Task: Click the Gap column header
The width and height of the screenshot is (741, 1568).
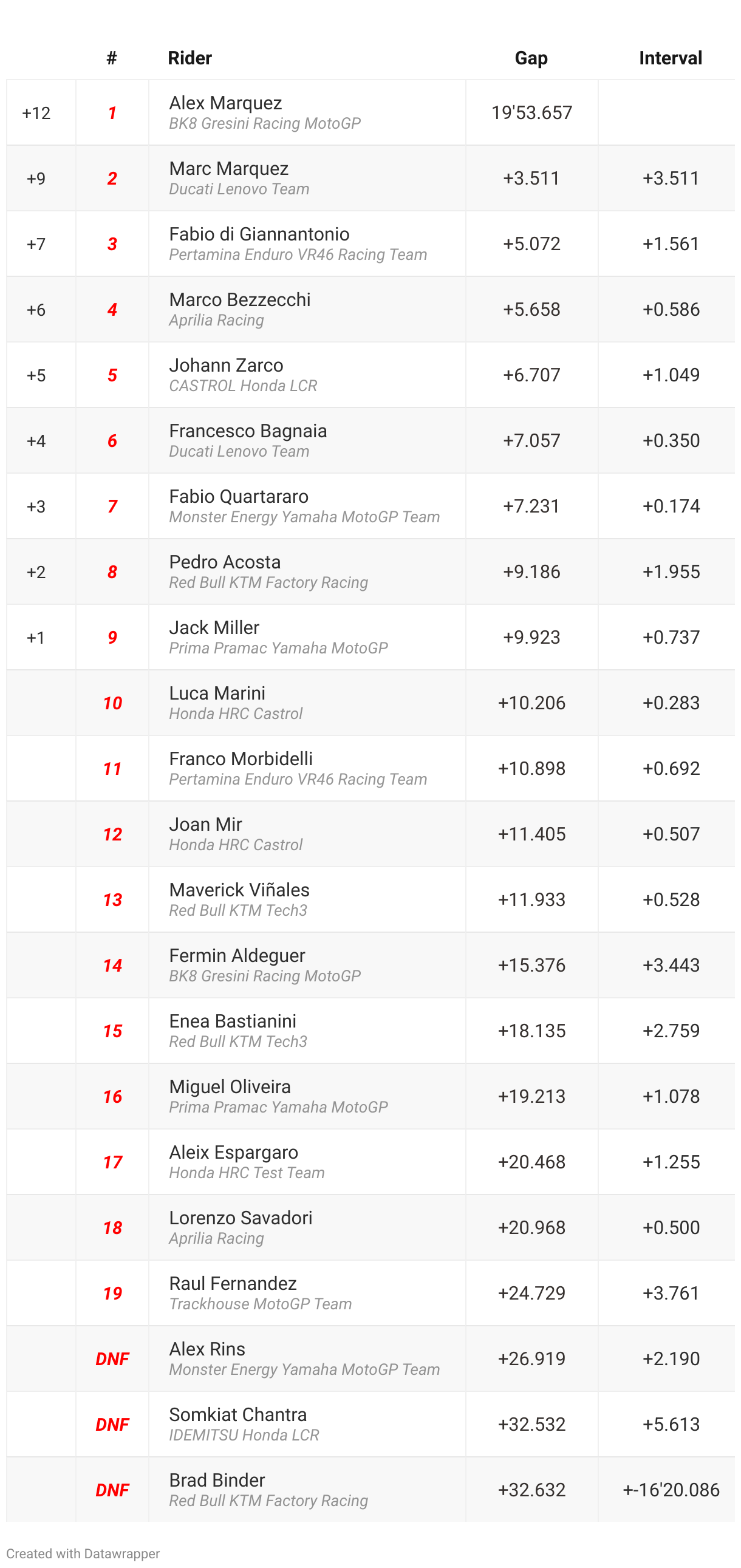Action: click(530, 58)
